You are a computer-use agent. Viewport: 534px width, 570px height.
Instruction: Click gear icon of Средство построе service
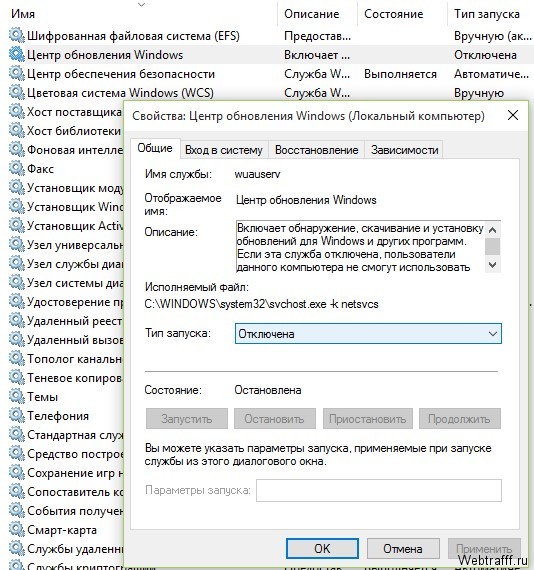point(16,454)
